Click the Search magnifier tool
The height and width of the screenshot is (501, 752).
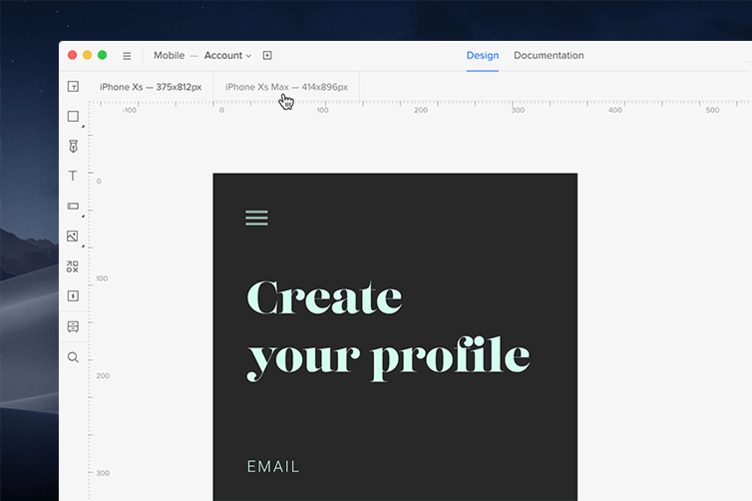click(73, 357)
